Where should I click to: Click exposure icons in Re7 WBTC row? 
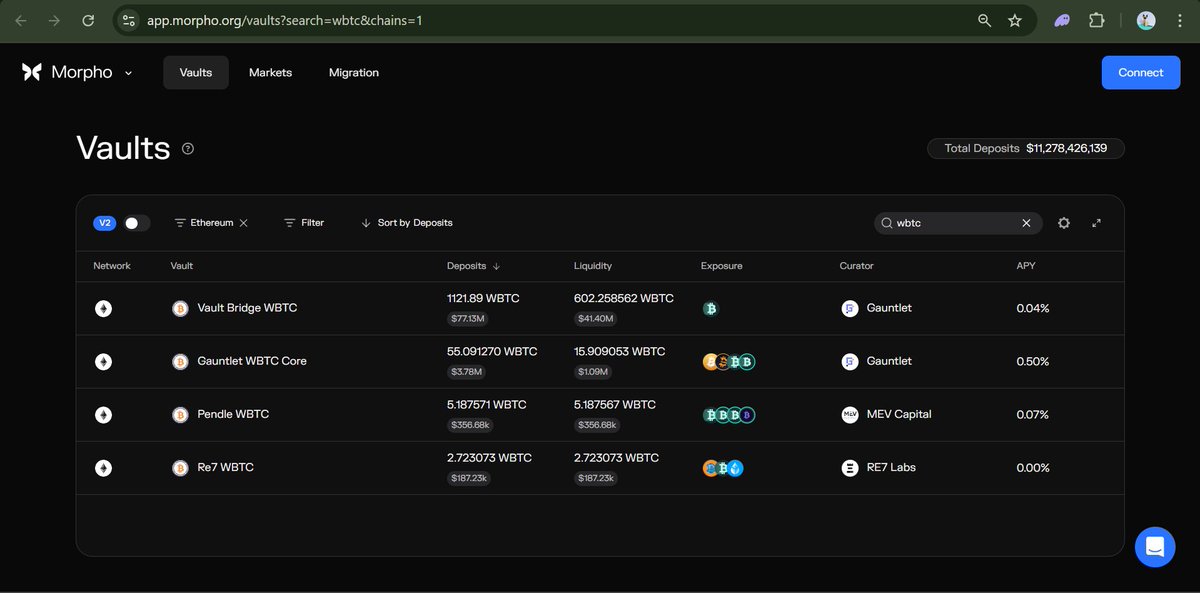(x=723, y=468)
